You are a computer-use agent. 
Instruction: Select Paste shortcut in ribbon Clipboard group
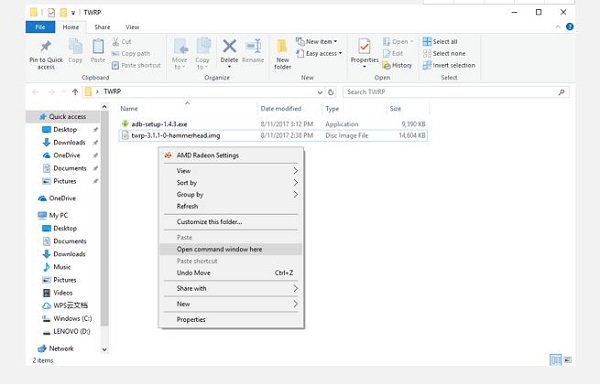(136, 65)
